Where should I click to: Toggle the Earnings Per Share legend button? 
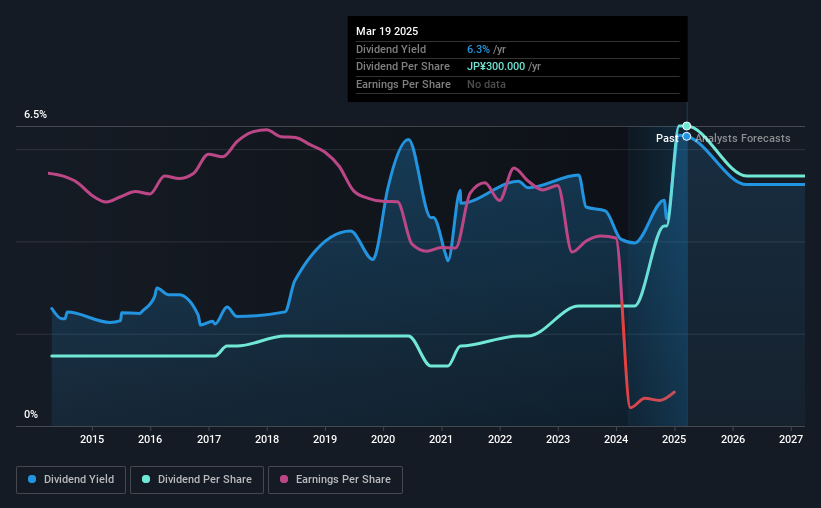point(335,480)
